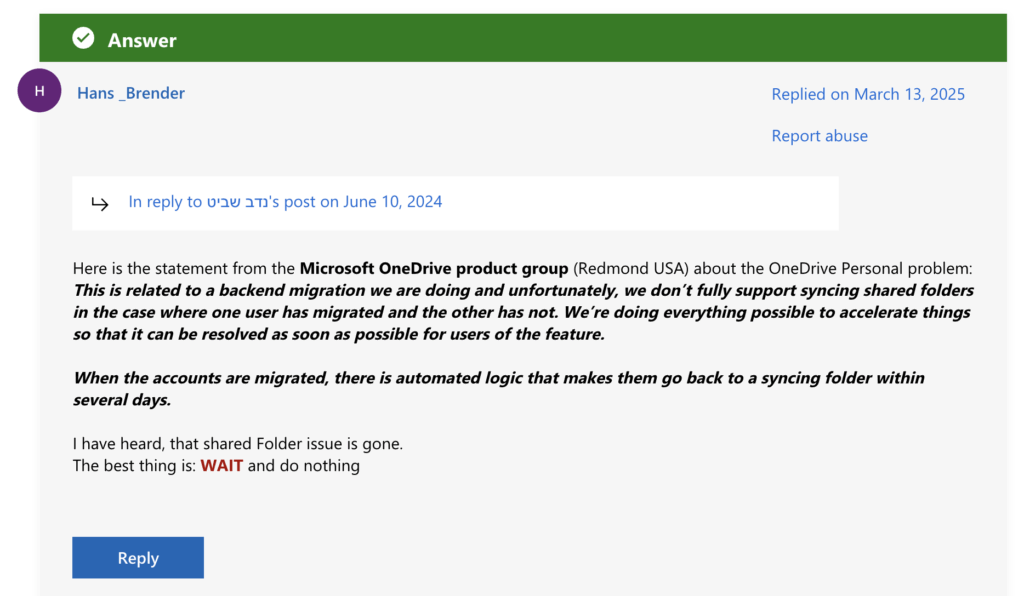Viewport: 1024px width, 596px height.
Task: Open the Replied on March 13, 2025 link
Action: tap(868, 94)
